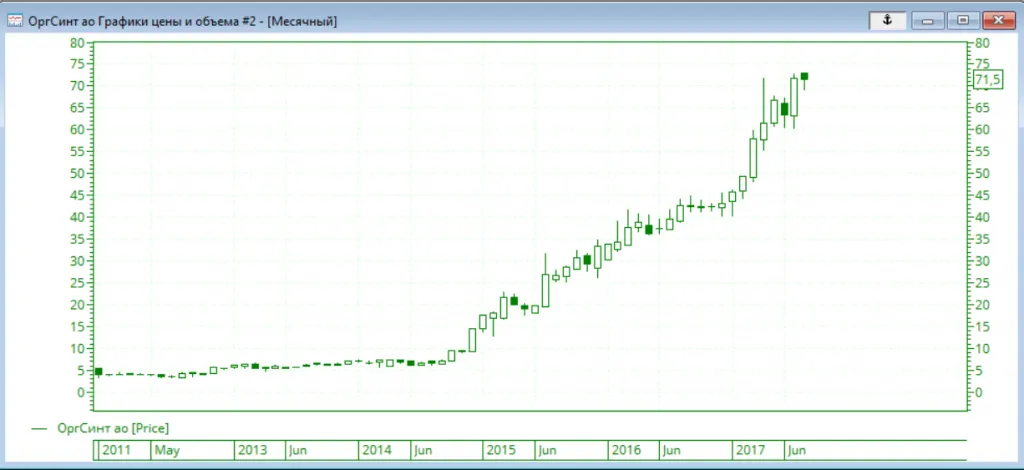Minimize the ОргСинт chart window
1024x470 pixels.
pos(929,20)
